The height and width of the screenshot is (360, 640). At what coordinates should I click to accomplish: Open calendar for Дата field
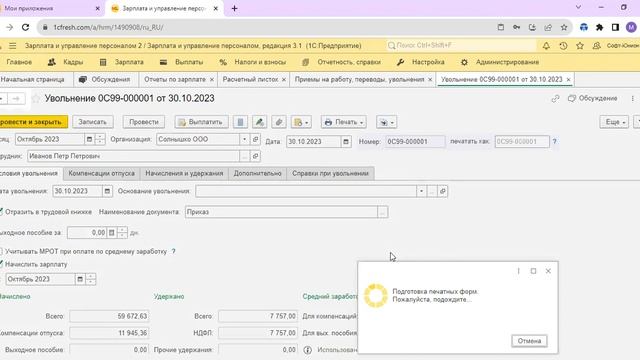click(346, 142)
